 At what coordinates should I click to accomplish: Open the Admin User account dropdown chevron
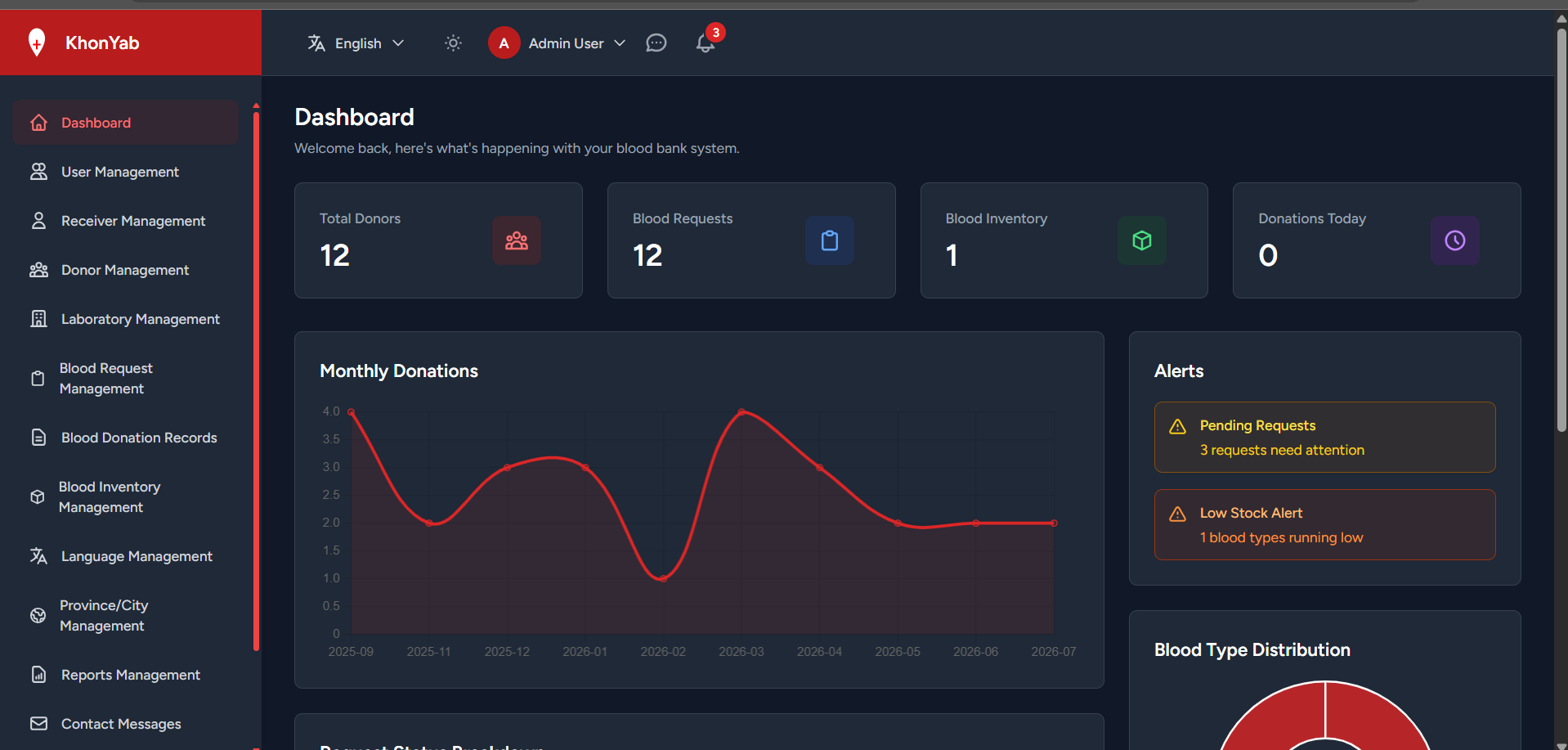point(620,43)
